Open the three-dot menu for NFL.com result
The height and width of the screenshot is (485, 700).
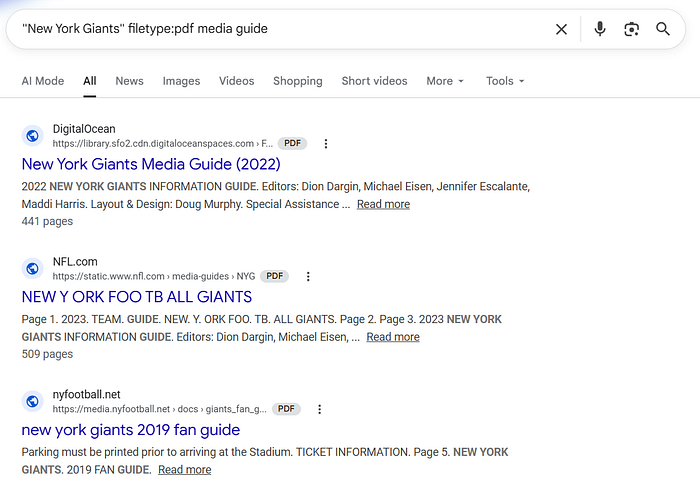pos(308,276)
